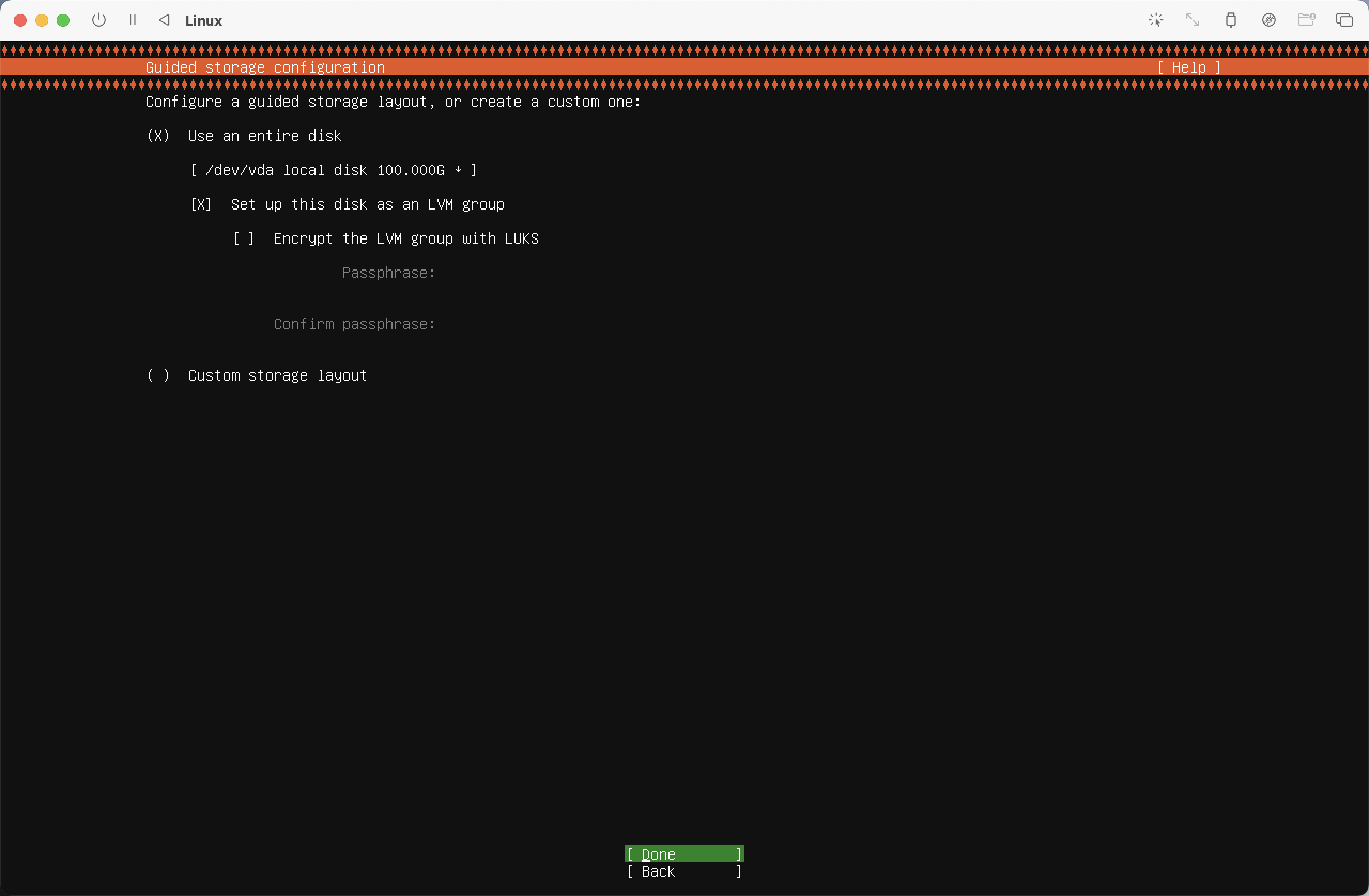Toggle the capture mouse cursor icon

coord(1156,20)
